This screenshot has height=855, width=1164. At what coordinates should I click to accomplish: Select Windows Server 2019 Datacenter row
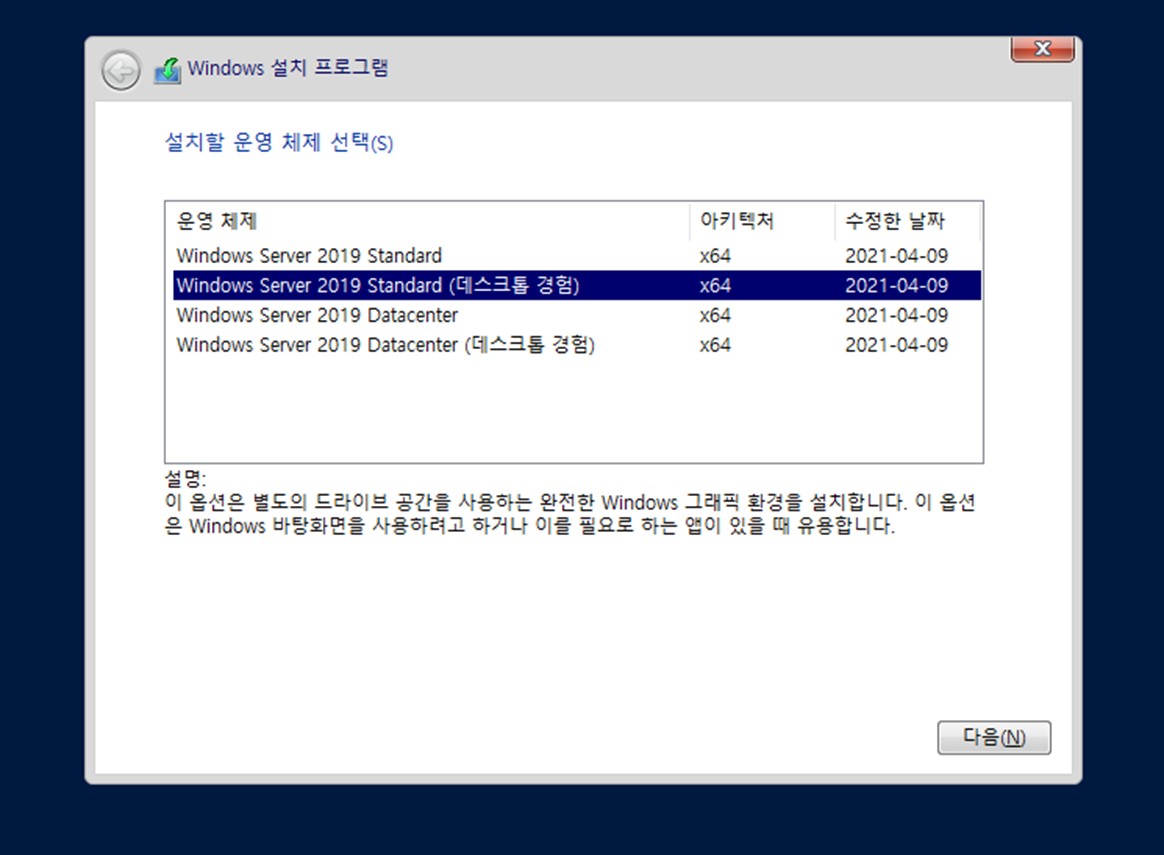pyautogui.click(x=577, y=315)
